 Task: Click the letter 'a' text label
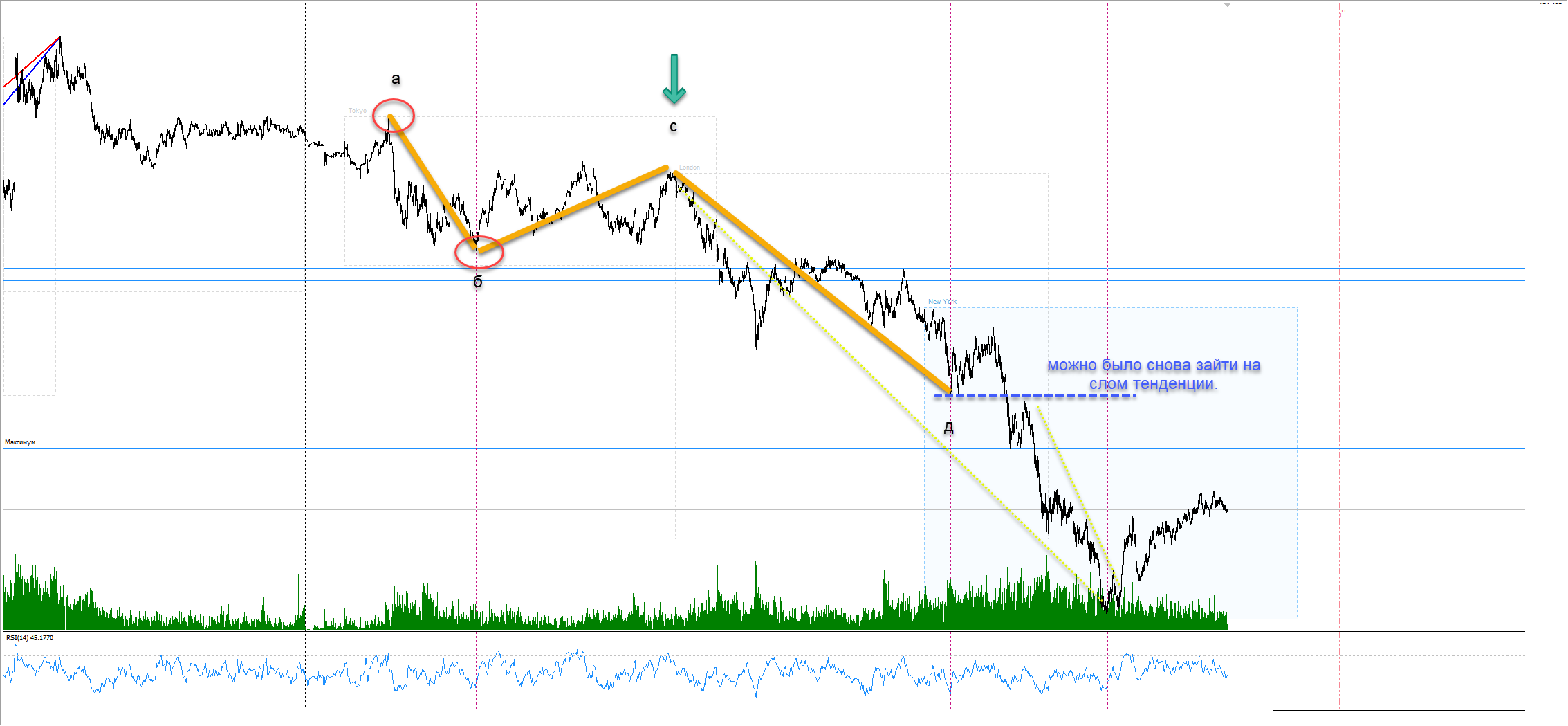[396, 79]
